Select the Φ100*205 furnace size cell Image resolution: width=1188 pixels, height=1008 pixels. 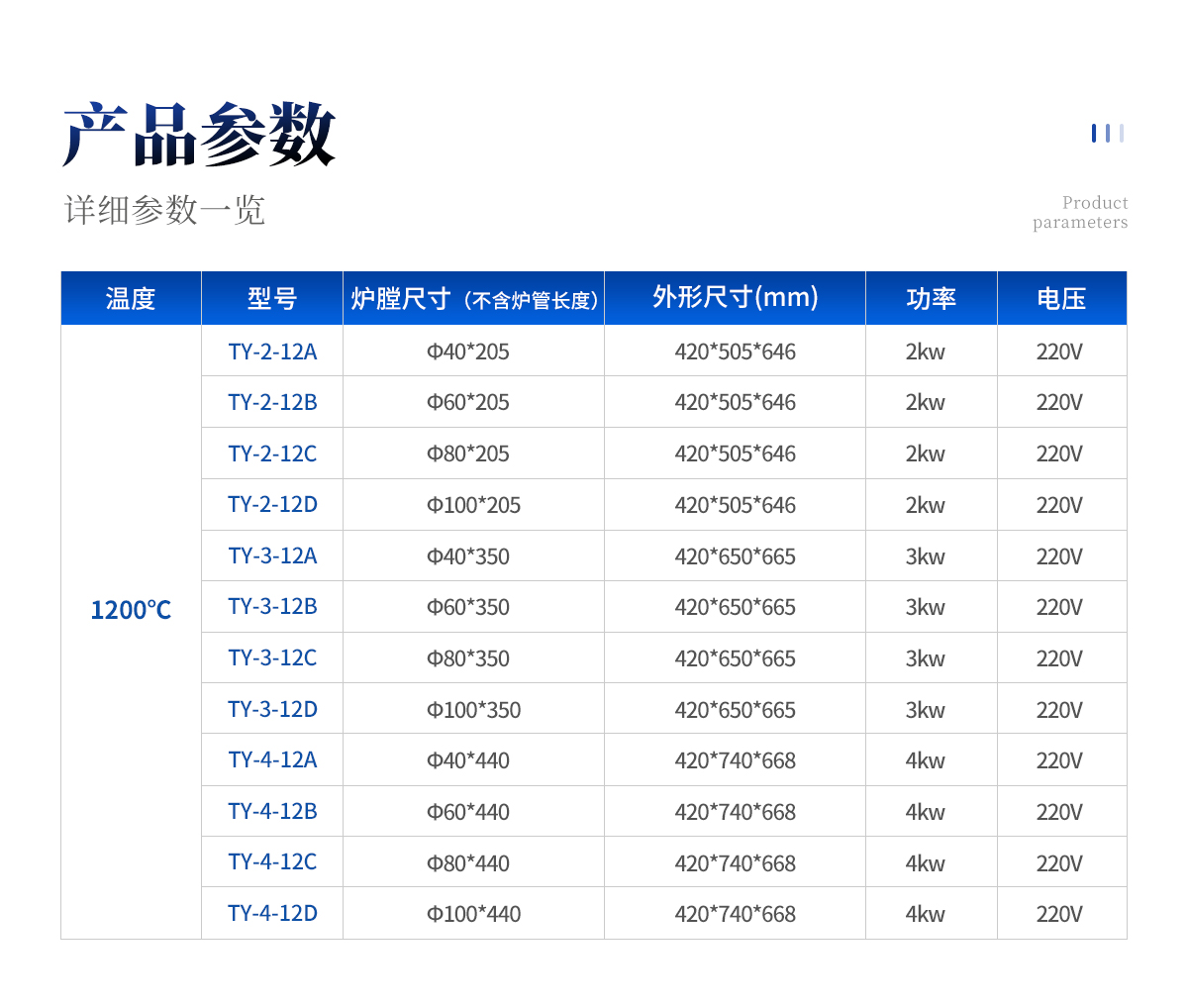pyautogui.click(x=473, y=505)
